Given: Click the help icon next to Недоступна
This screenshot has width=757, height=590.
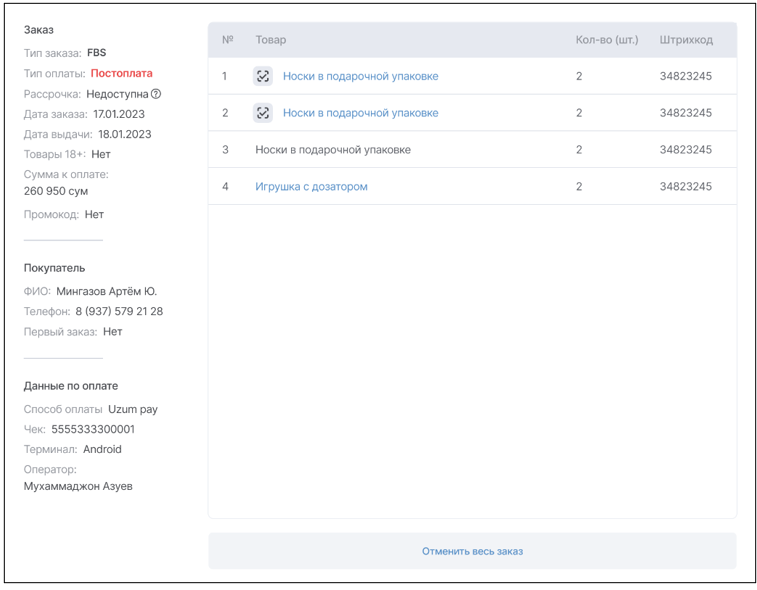Looking at the screenshot, I should (156, 94).
